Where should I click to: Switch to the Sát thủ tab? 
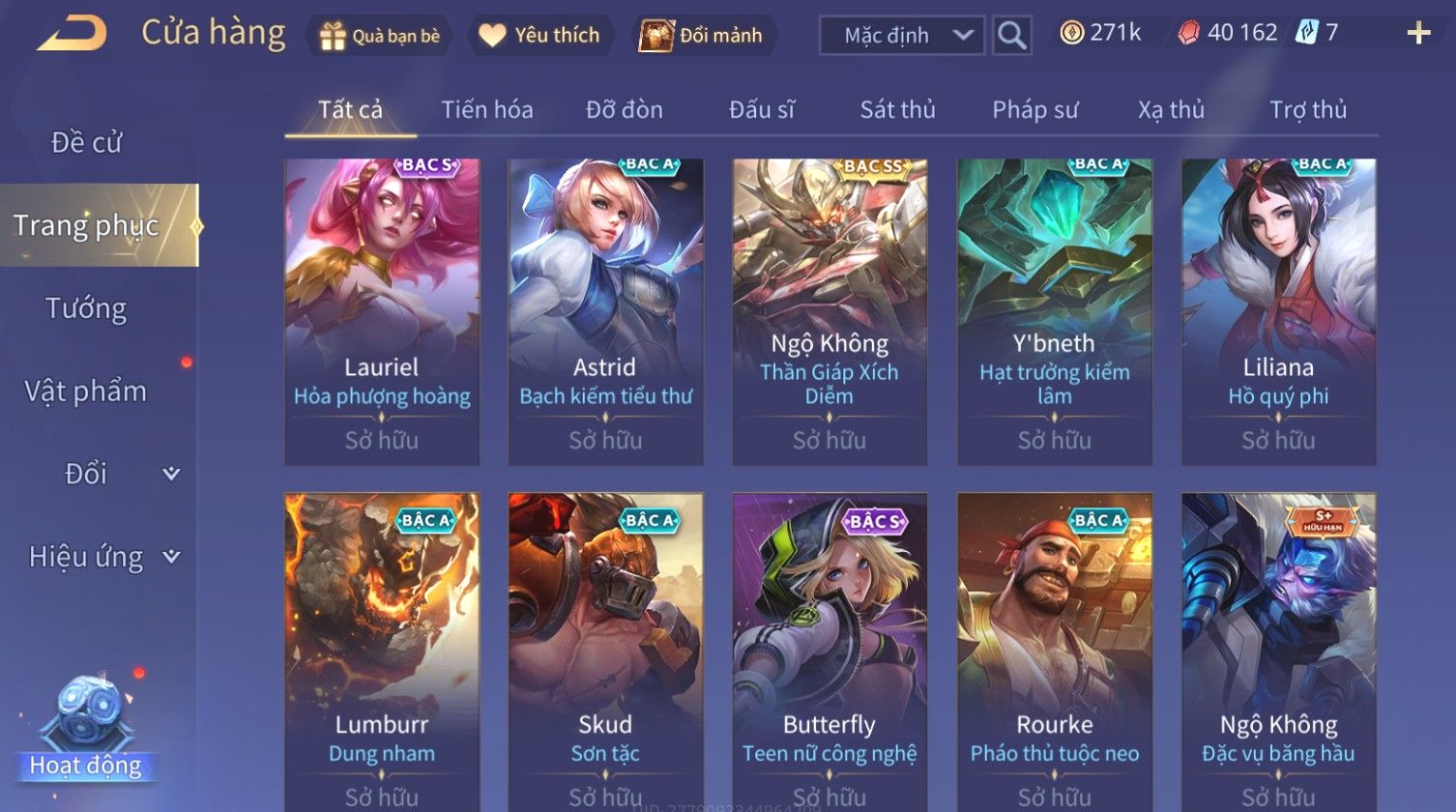(x=898, y=109)
